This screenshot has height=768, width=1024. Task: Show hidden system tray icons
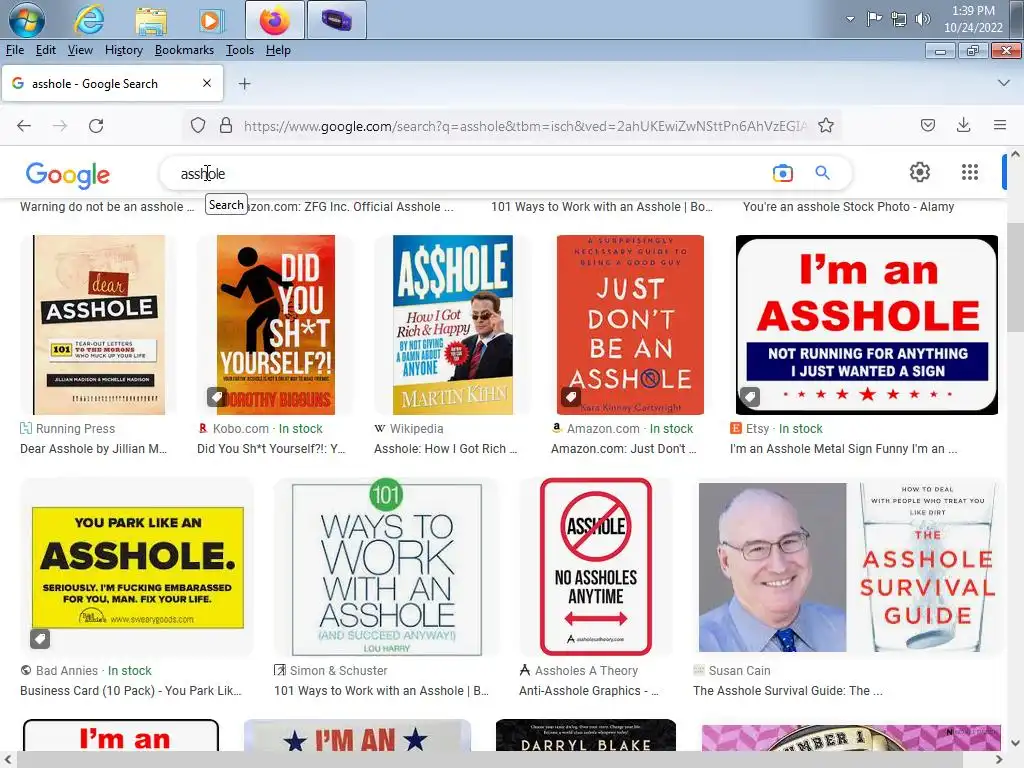[x=850, y=19]
